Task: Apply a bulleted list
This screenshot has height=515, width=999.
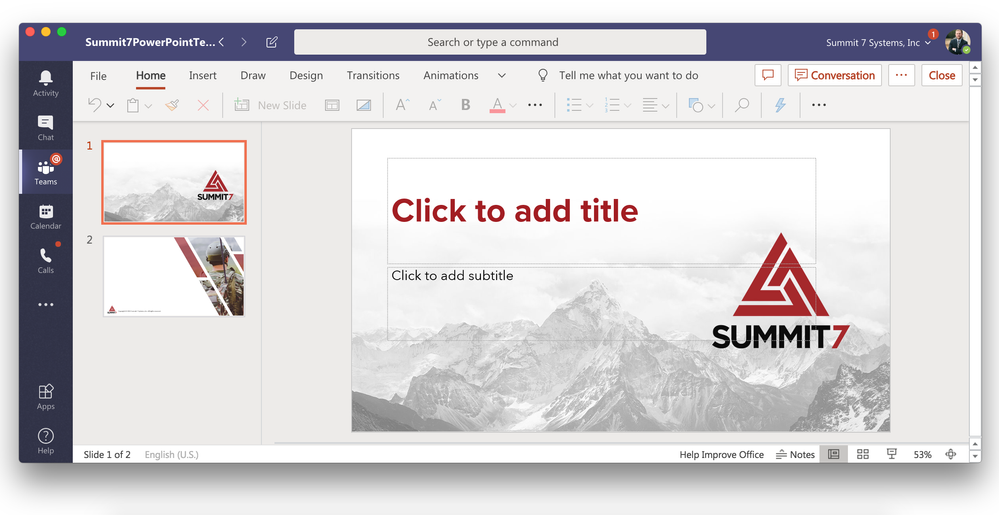Action: (x=575, y=105)
